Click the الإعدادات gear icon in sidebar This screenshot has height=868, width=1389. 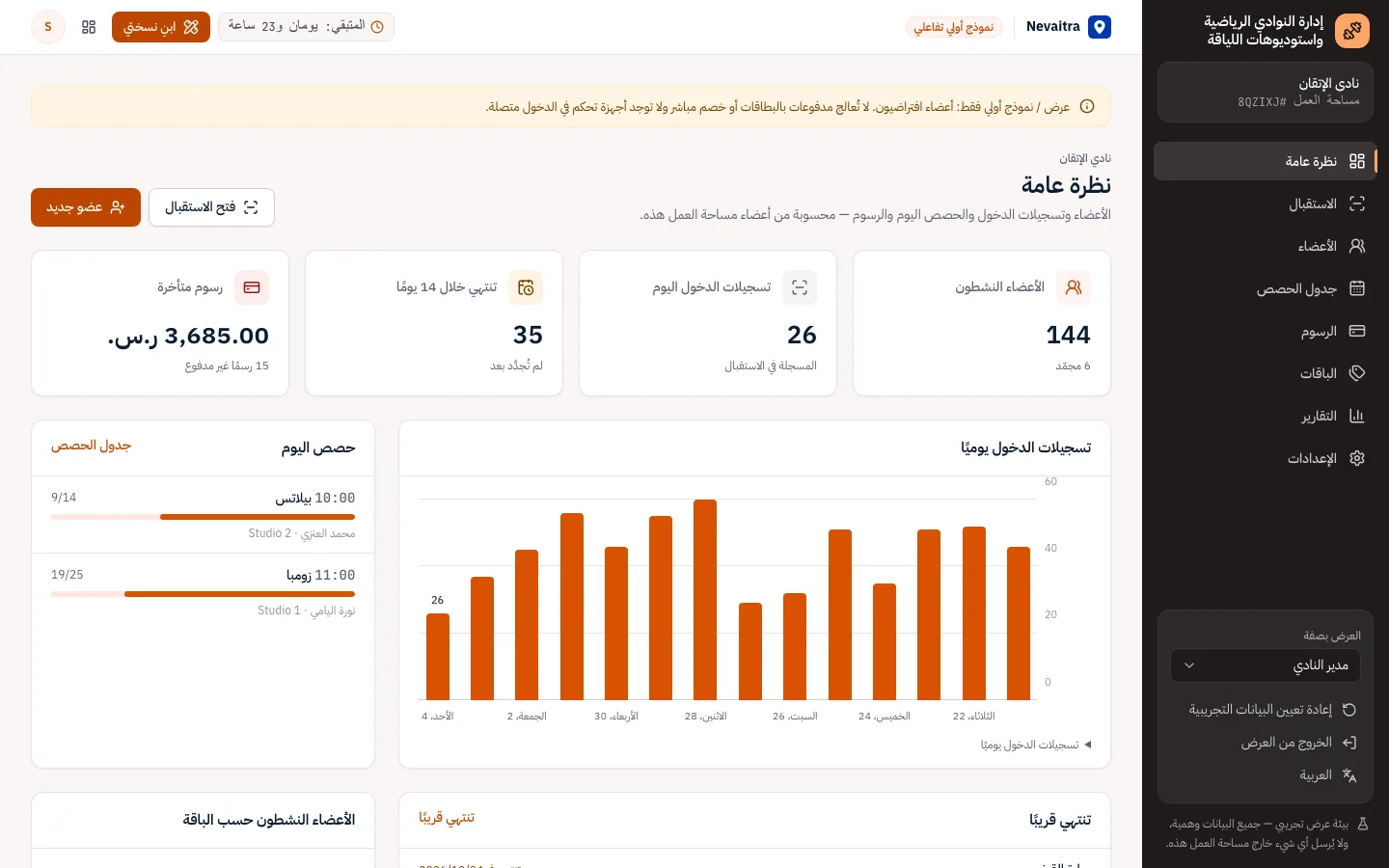pos(1357,458)
